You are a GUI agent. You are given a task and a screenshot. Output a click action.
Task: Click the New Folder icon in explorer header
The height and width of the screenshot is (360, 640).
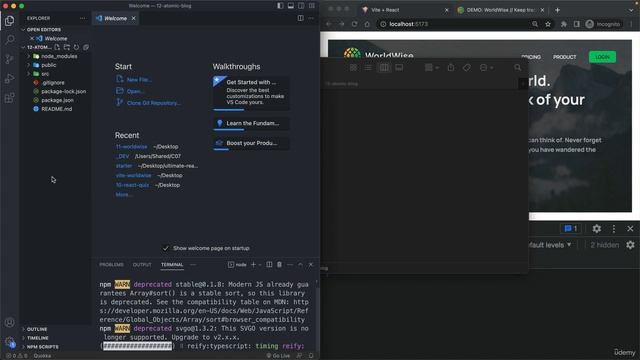[x=67, y=47]
